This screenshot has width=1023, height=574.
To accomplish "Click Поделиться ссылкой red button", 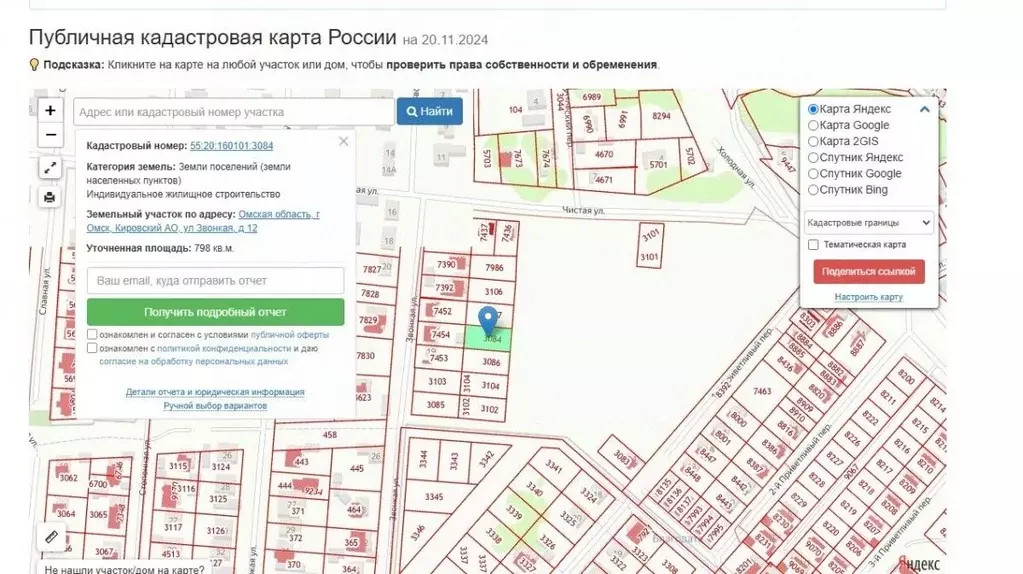I will (x=868, y=271).
